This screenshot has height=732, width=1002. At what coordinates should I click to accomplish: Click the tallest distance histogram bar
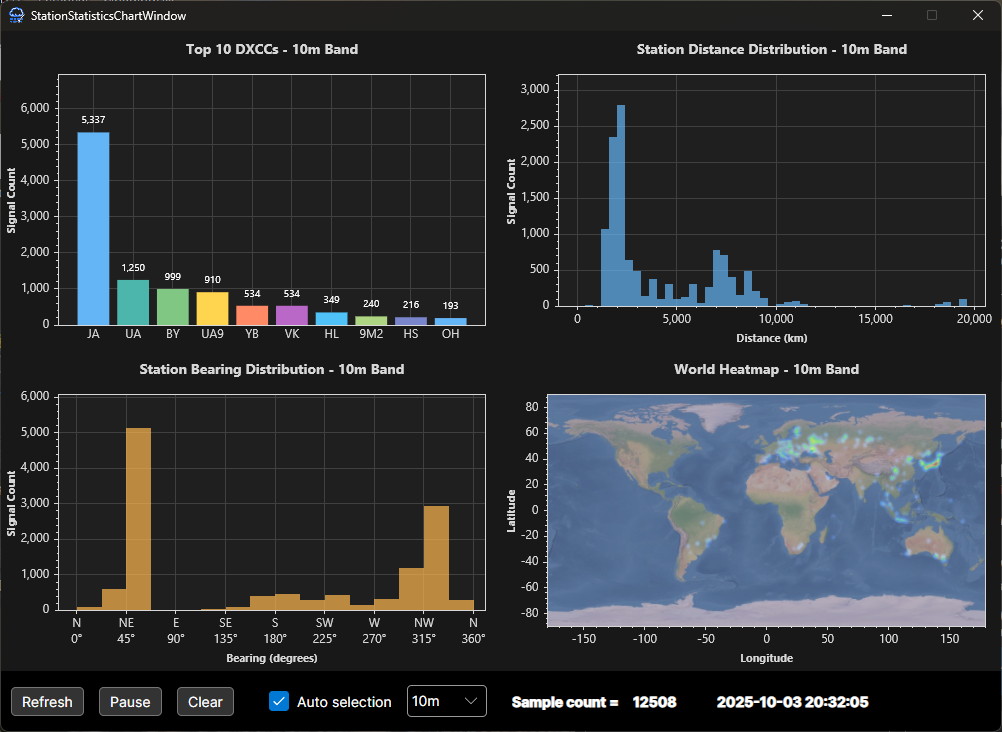[x=620, y=205]
